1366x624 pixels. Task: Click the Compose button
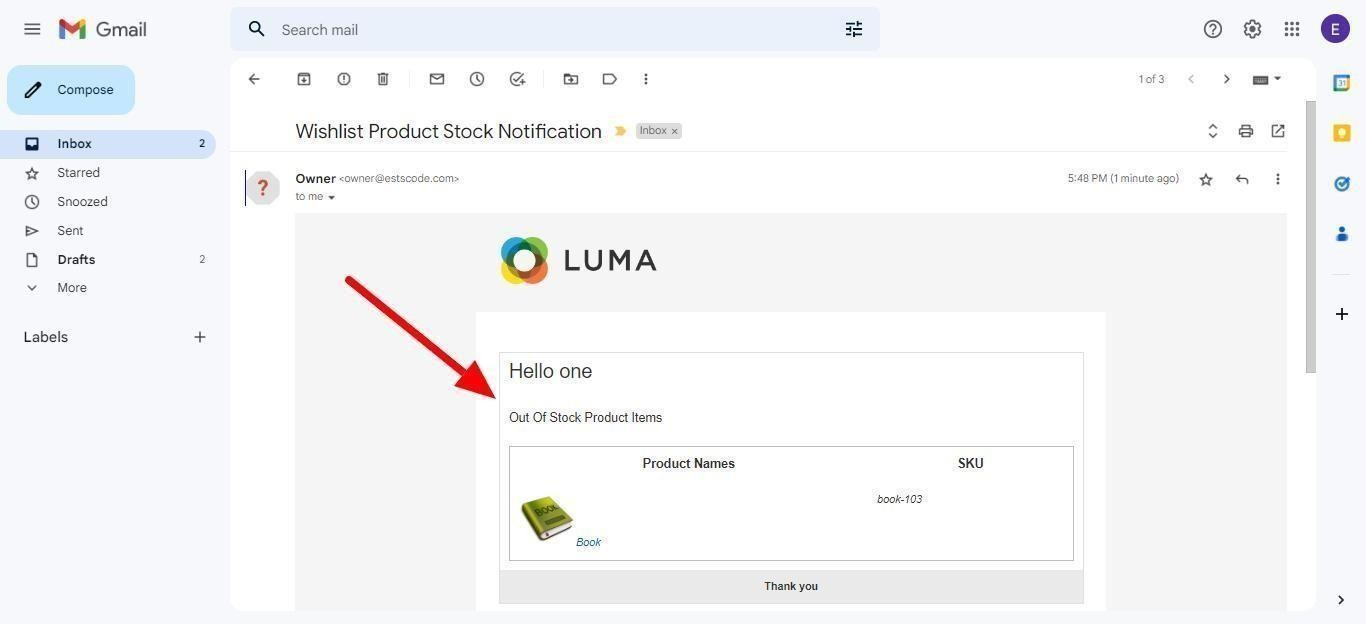[x=71, y=90]
